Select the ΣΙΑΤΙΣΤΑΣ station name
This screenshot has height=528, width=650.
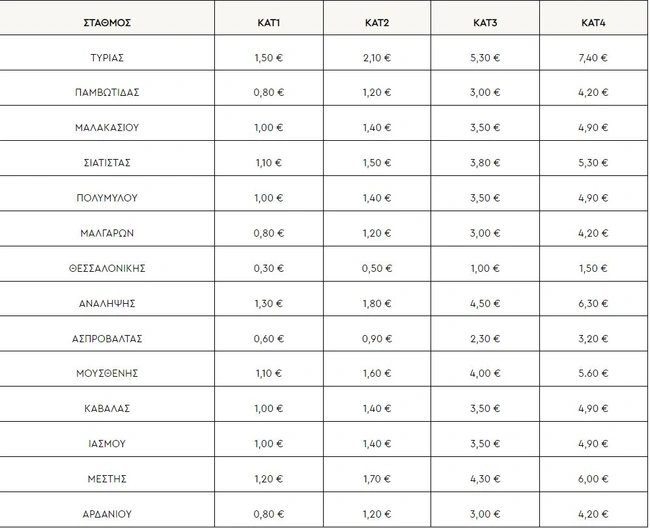tap(107, 162)
